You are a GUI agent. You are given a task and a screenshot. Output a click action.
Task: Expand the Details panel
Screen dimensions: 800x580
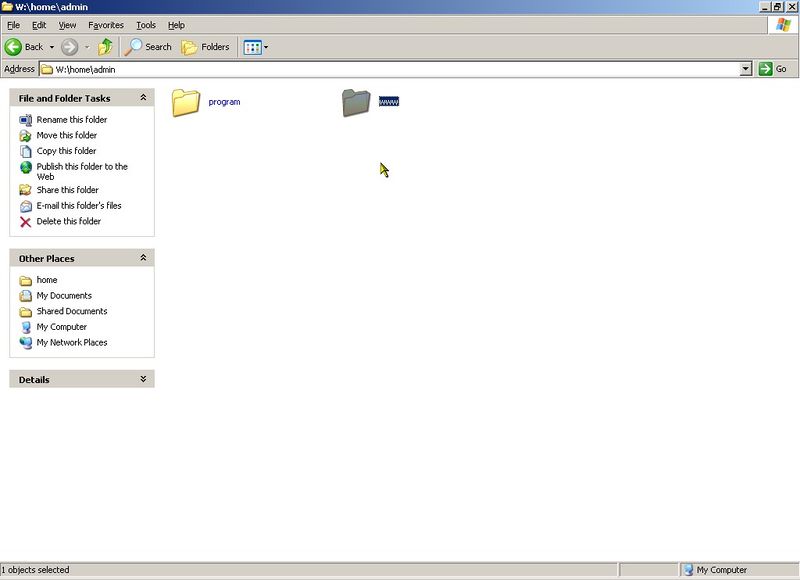143,379
